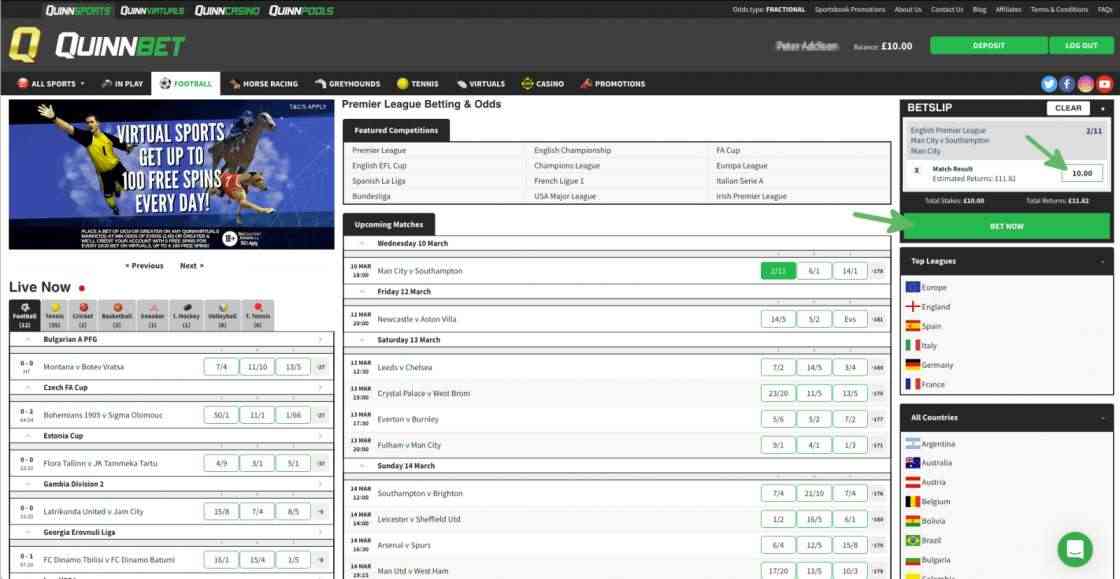Collapse the Wednesday 10 March match group
The image size is (1120, 579).
(359, 243)
